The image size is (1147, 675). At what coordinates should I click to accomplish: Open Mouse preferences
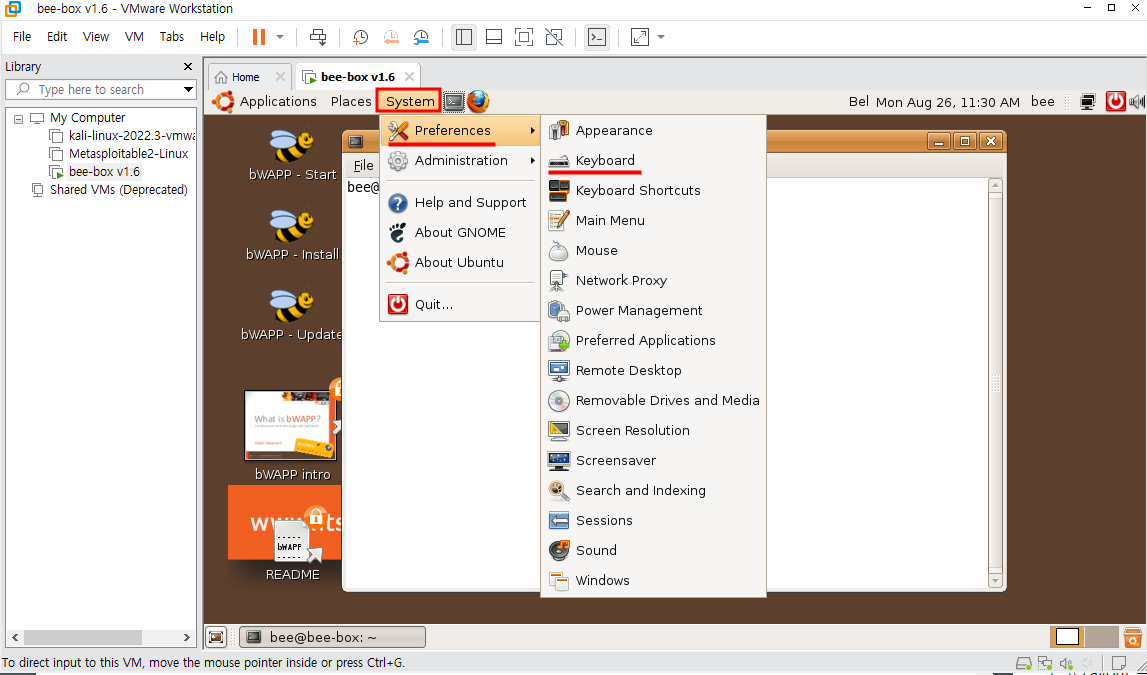[653, 251]
